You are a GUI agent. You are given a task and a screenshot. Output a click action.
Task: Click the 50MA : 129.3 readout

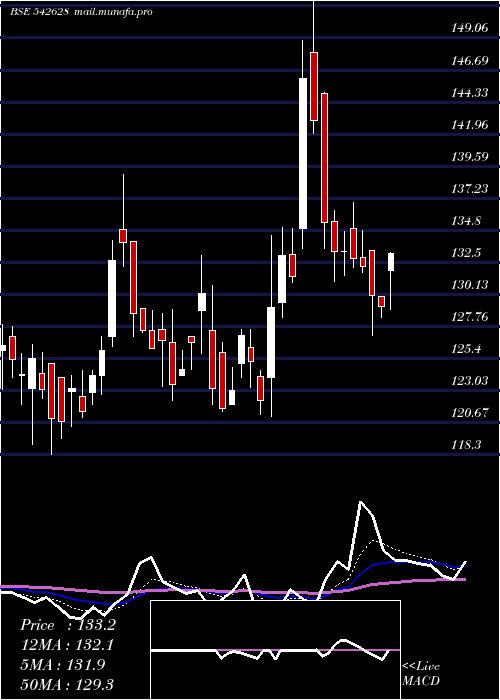pos(67,684)
